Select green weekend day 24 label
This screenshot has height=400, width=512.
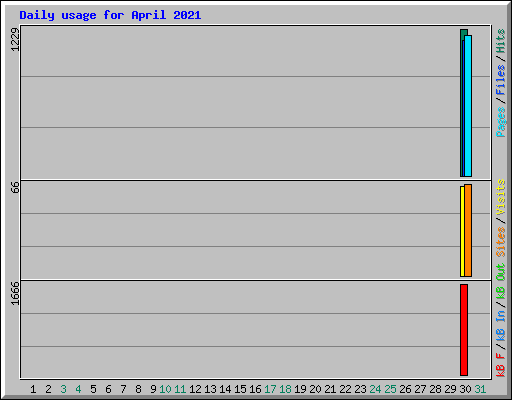pos(375,389)
